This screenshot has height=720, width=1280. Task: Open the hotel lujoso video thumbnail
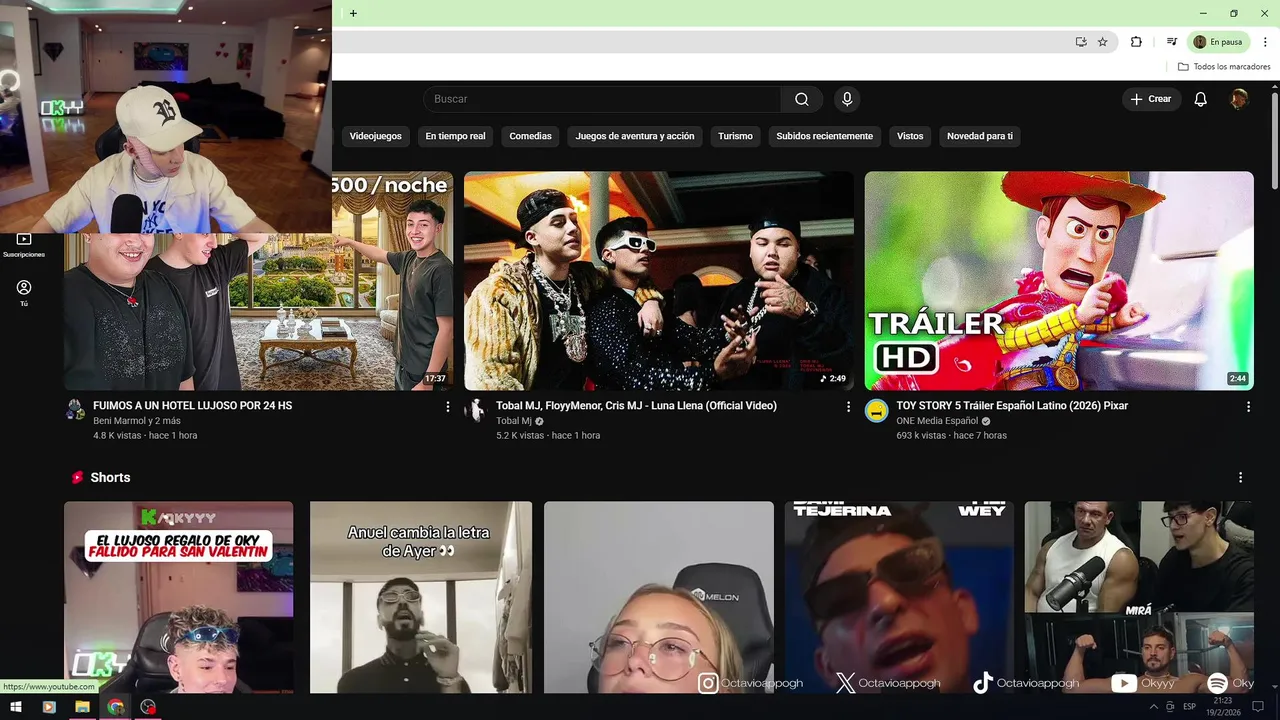(x=258, y=311)
